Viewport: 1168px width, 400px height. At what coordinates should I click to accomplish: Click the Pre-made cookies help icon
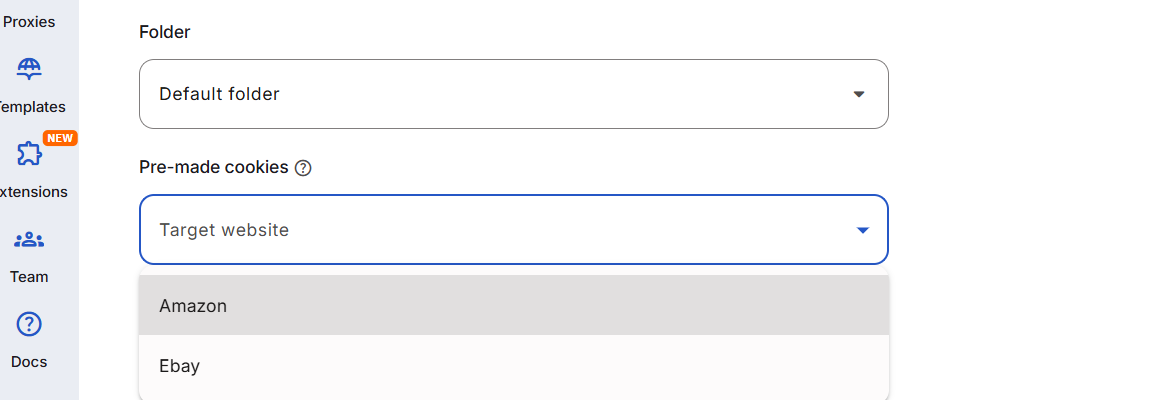click(304, 168)
